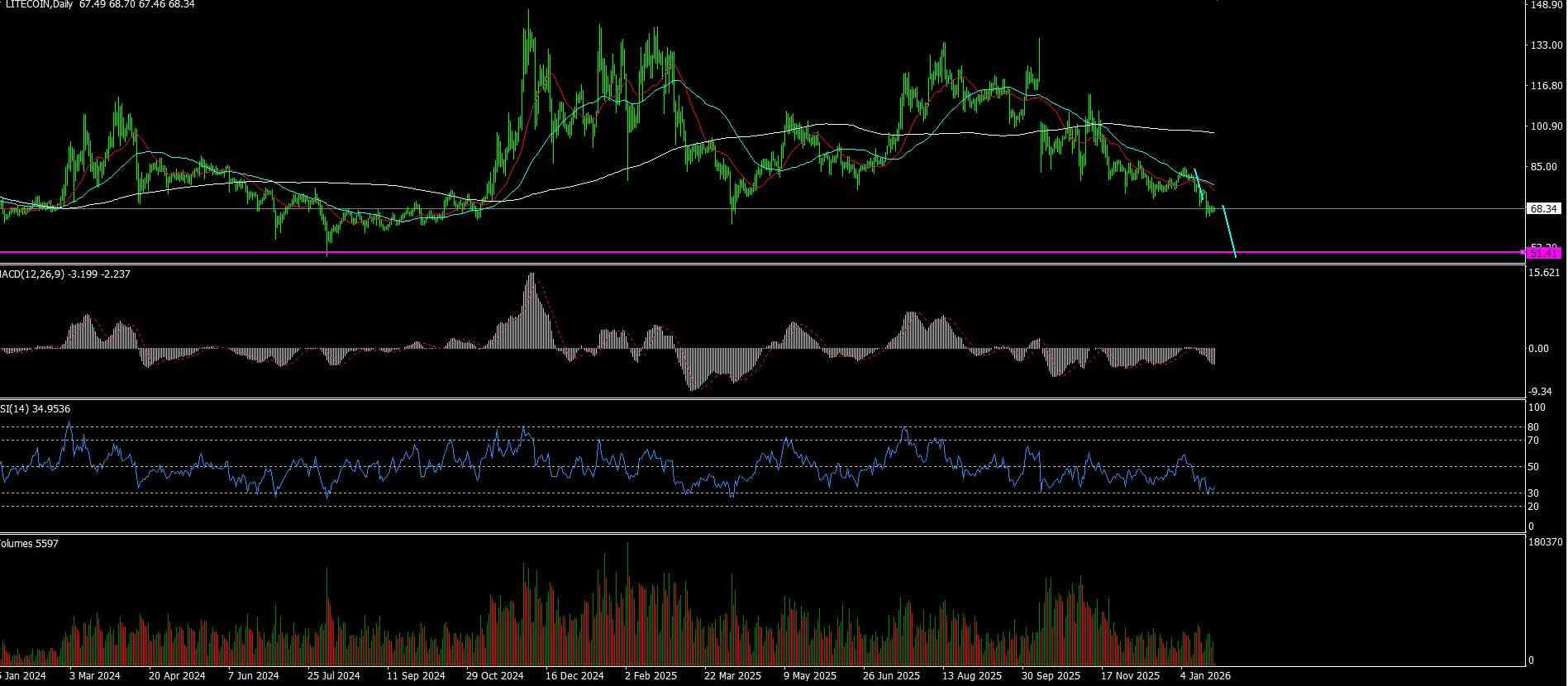Click the 26 Jun 2025 date label
The width and height of the screenshot is (1568, 686).
coord(892,676)
